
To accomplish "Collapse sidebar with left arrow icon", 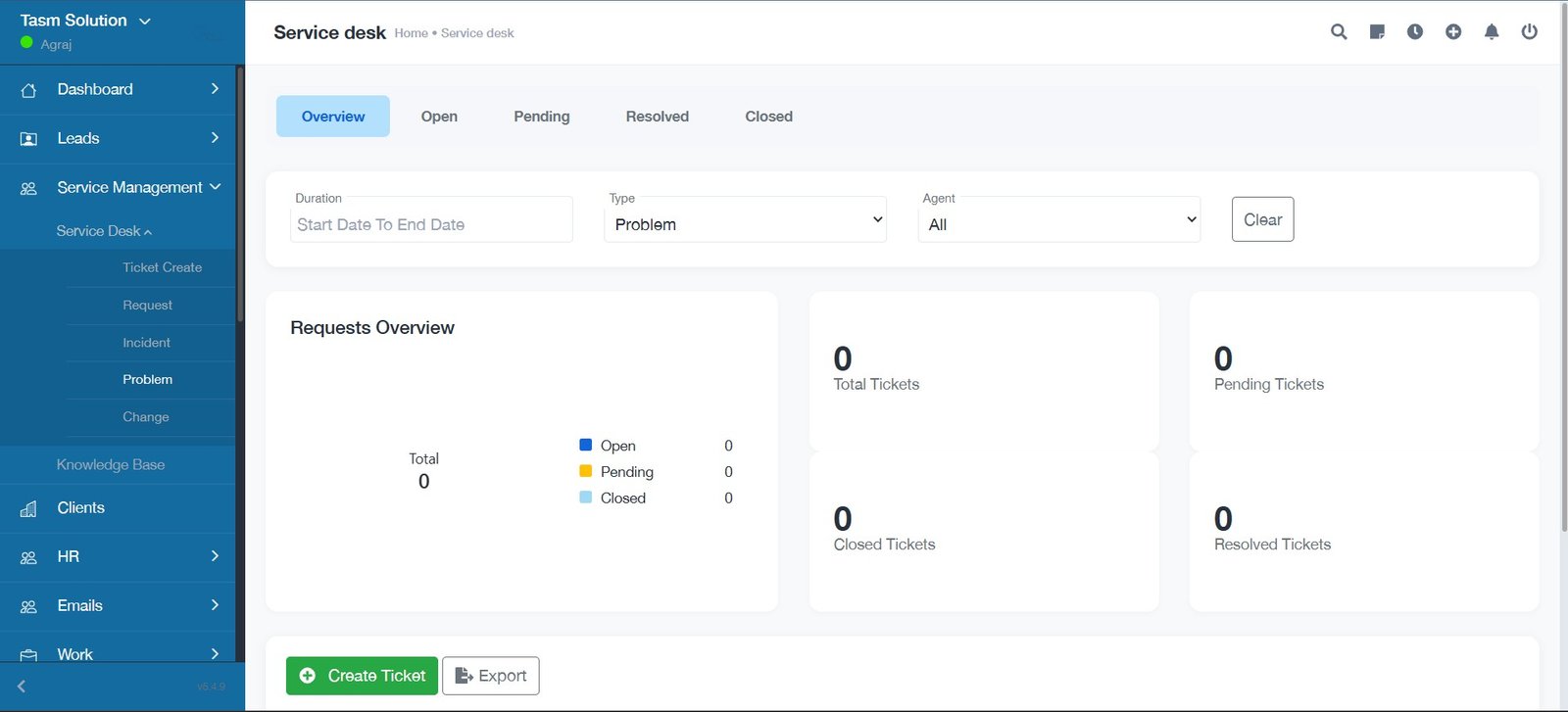I will (22, 687).
